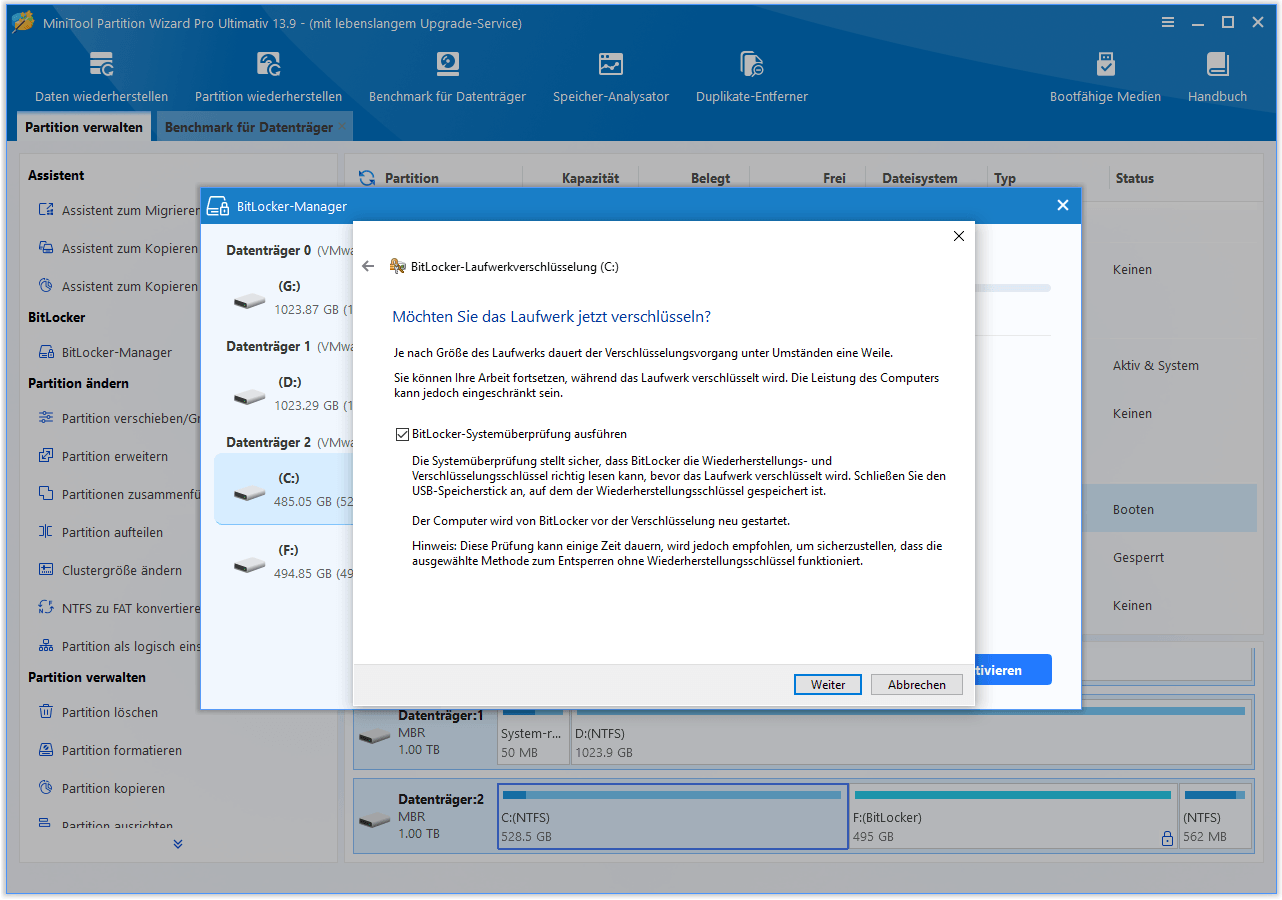The height and width of the screenshot is (900, 1282).
Task: Click Assistent section heading in sidebar
Action: [x=56, y=175]
